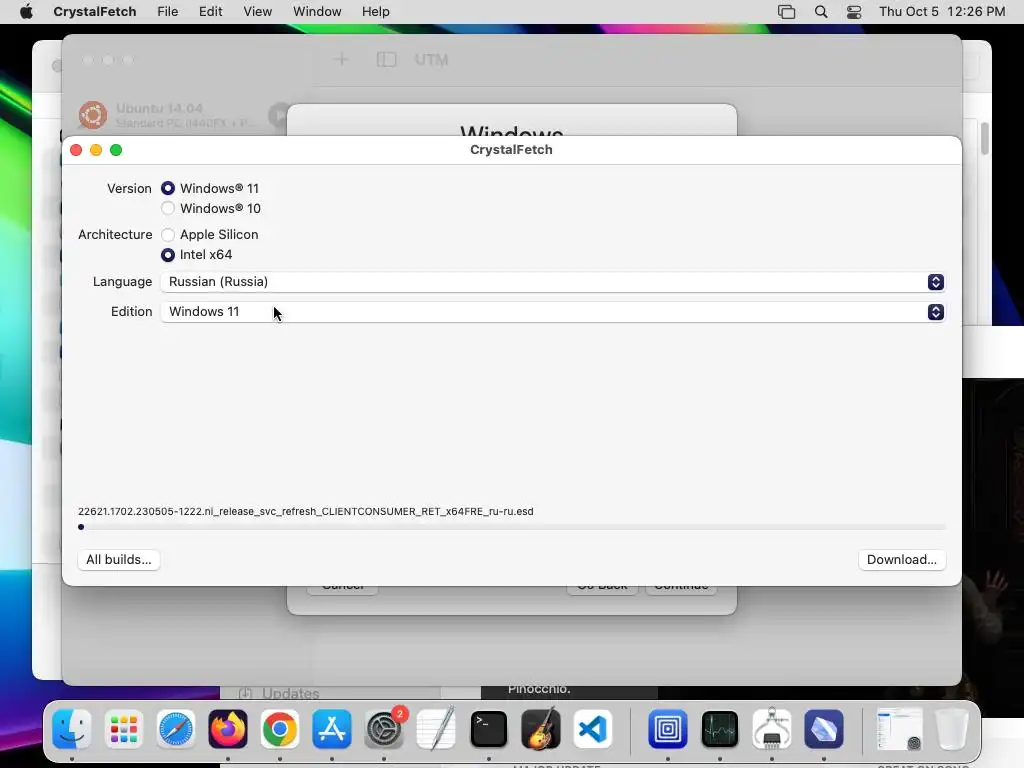Open Control Center in the menu bar
This screenshot has height=768, width=1024.
point(854,12)
